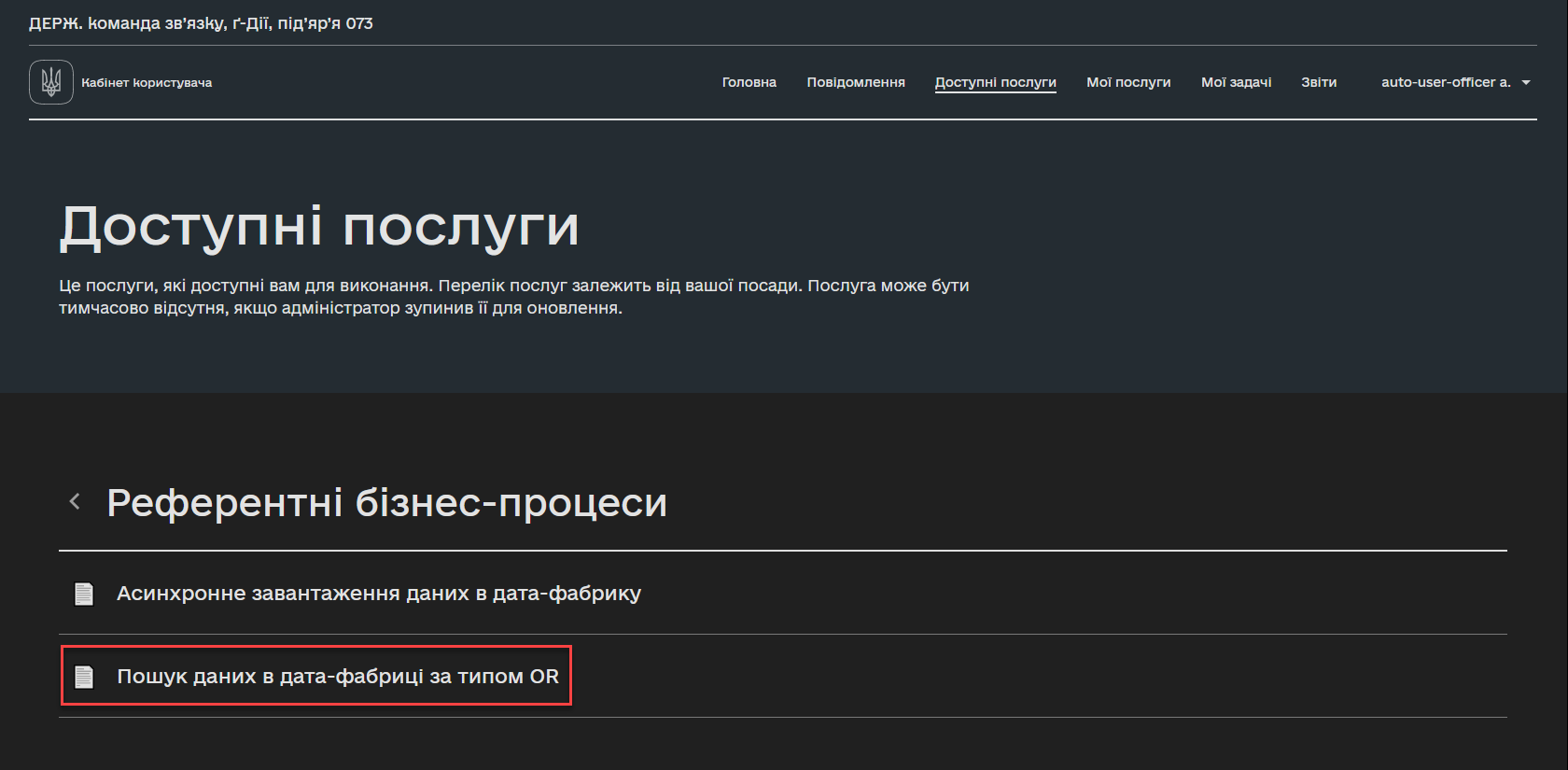The image size is (1568, 770).
Task: Expand the user menu caret arrow
Action: point(1526,83)
